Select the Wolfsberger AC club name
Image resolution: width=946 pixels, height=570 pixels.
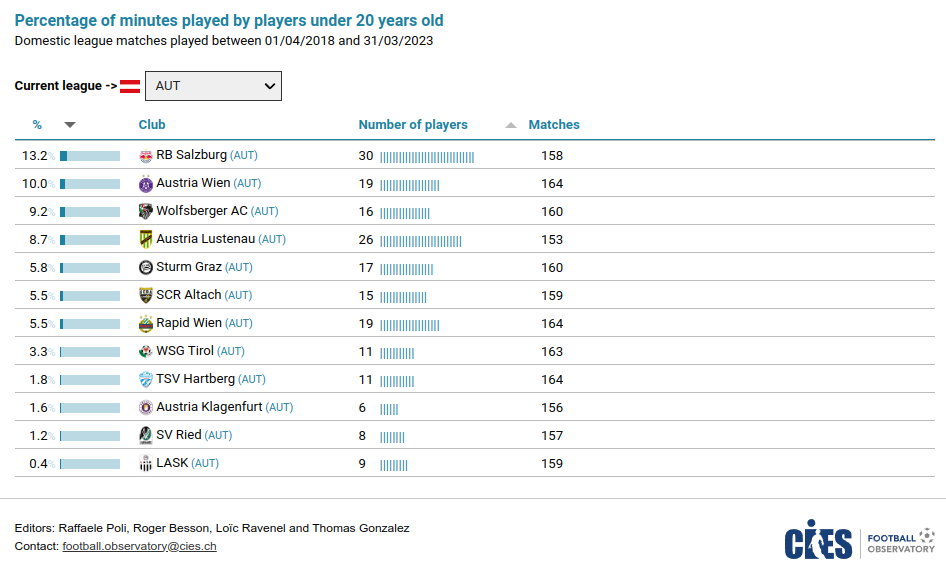pos(202,211)
